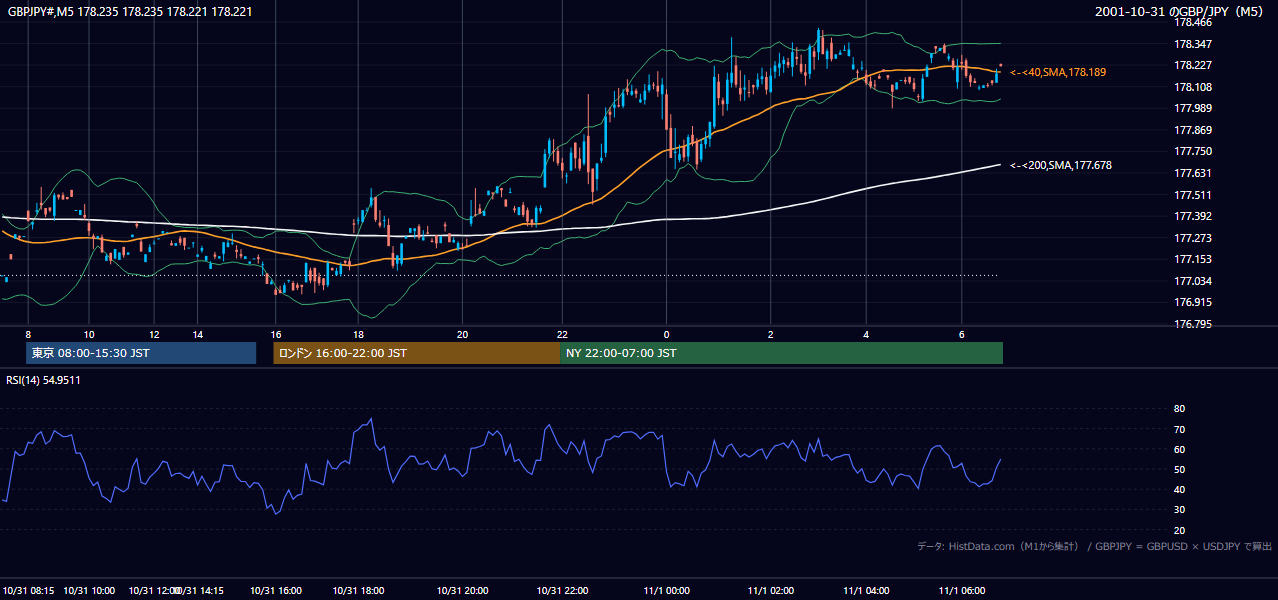1278x600 pixels.
Task: Click RSI scale level 60
Action: [1179, 449]
